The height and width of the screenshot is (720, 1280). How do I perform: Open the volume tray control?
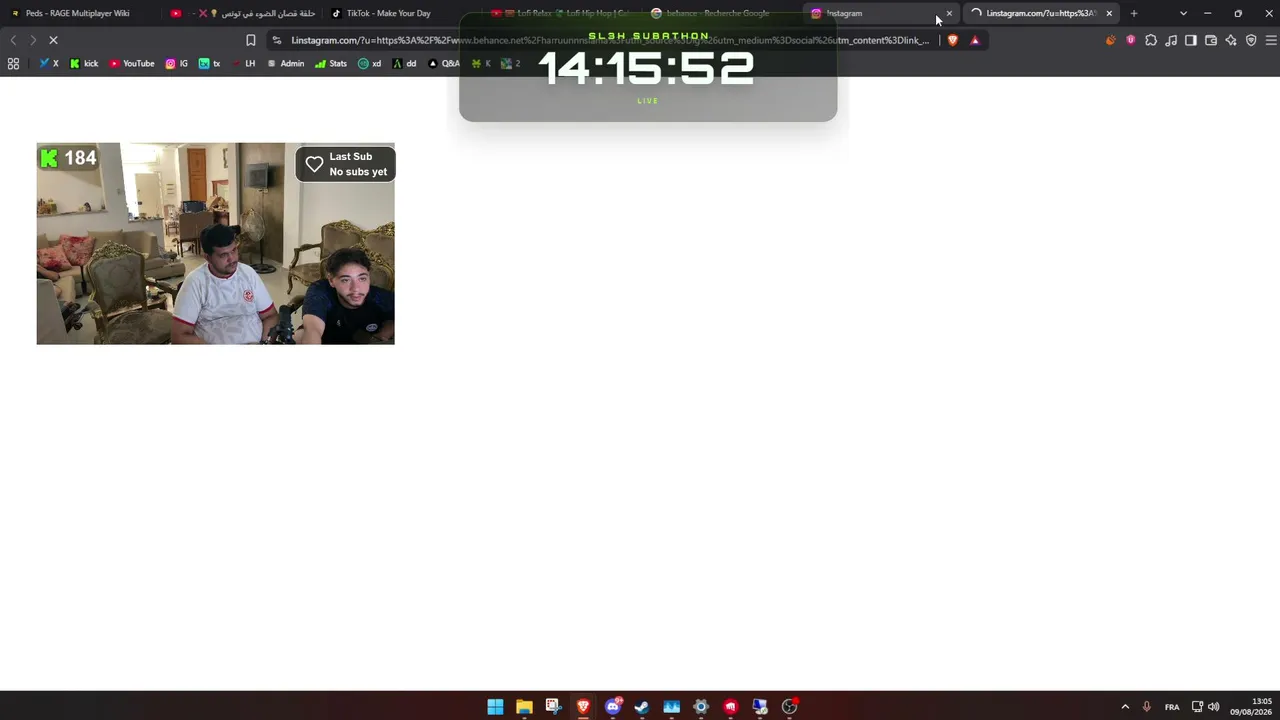(1214, 707)
